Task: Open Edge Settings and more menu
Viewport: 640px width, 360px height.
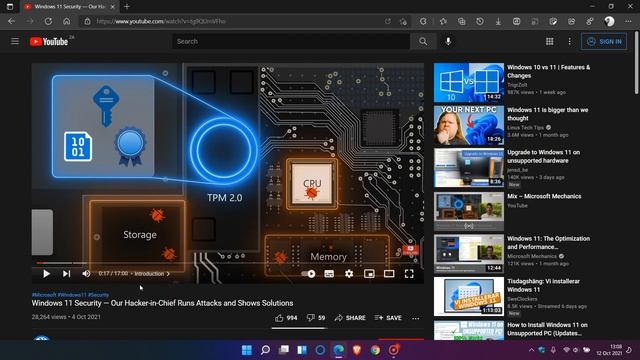Action: point(628,21)
